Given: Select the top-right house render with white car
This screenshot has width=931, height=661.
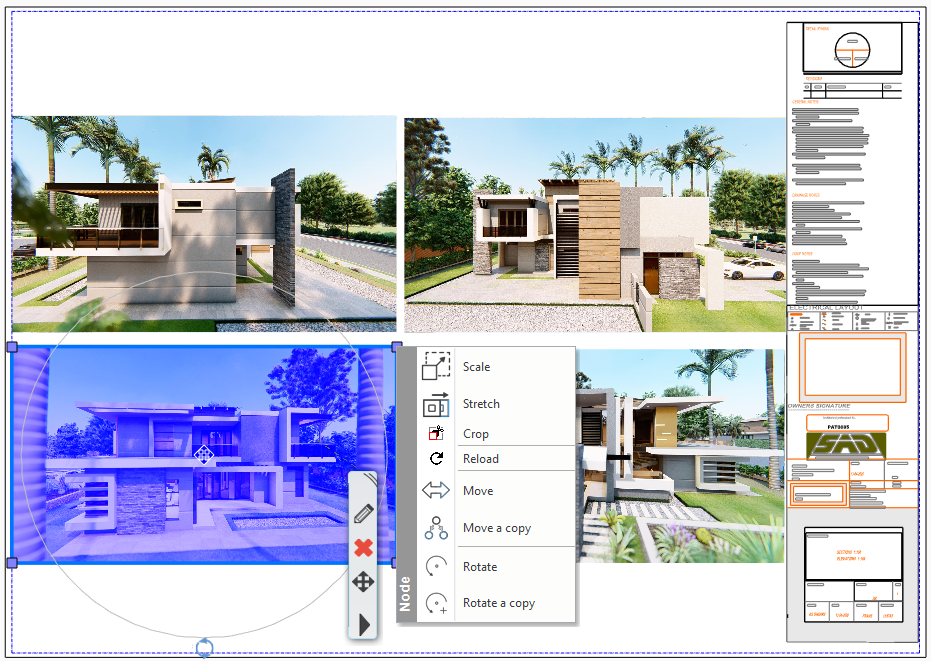Looking at the screenshot, I should tap(594, 225).
